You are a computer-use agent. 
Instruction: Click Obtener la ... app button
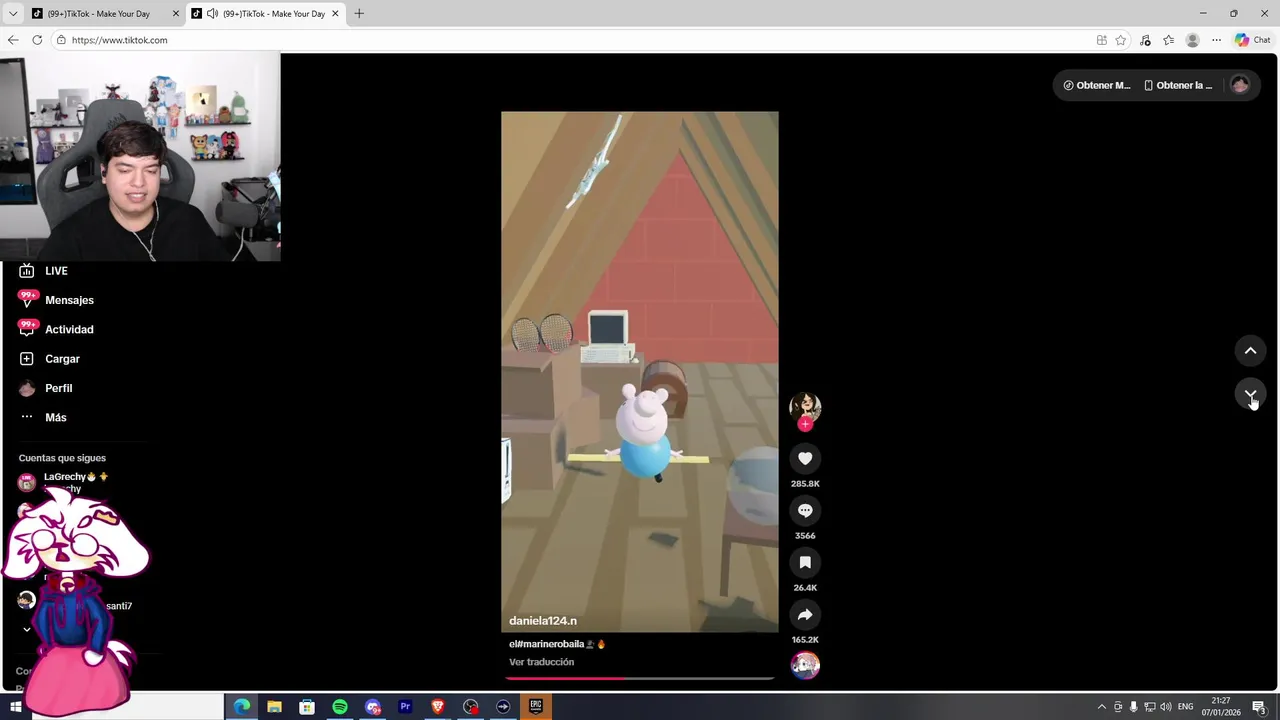(x=1178, y=85)
